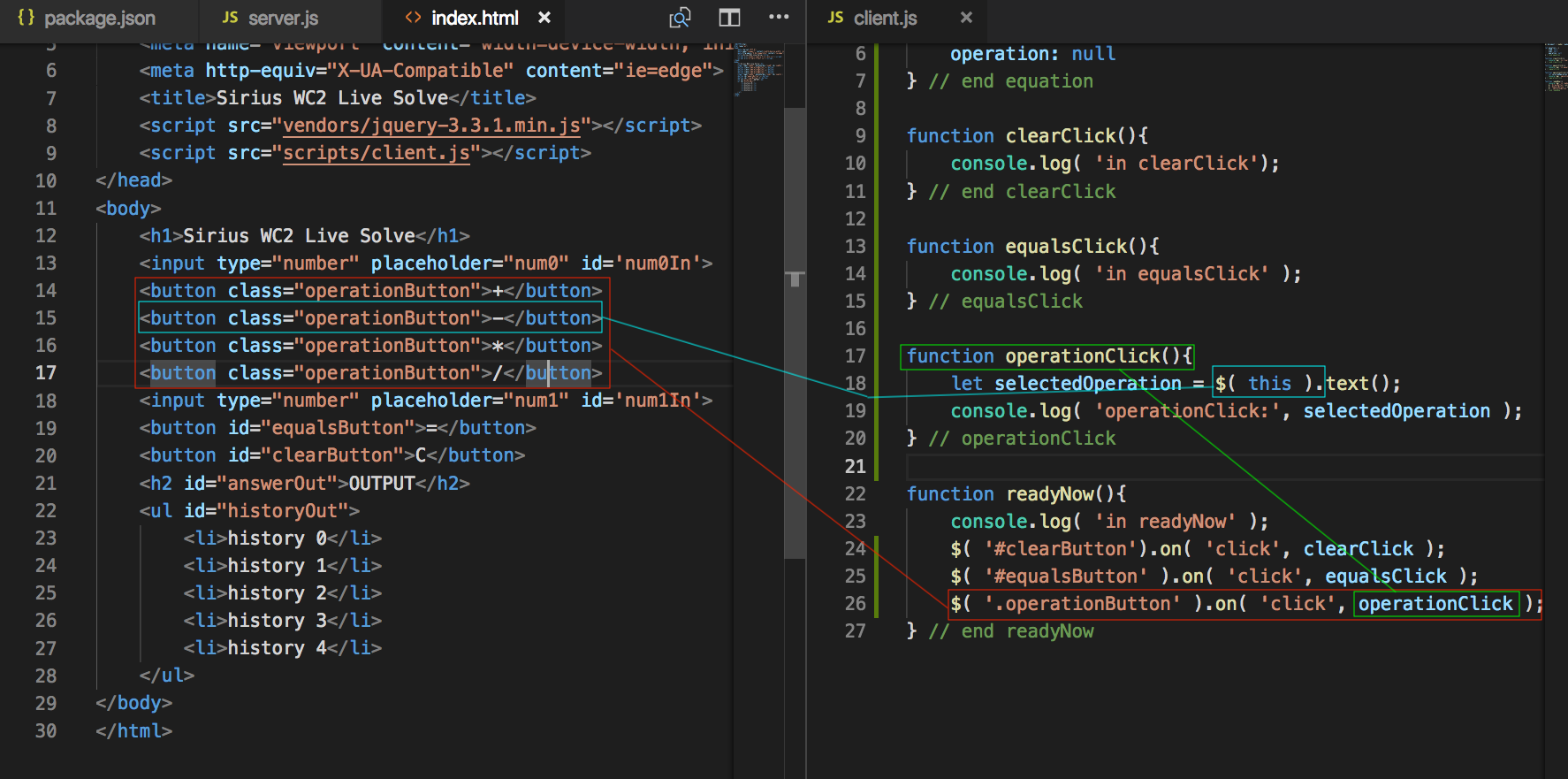The height and width of the screenshot is (779, 1568).
Task: Click the #clearButton click handler line
Action: (1199, 549)
